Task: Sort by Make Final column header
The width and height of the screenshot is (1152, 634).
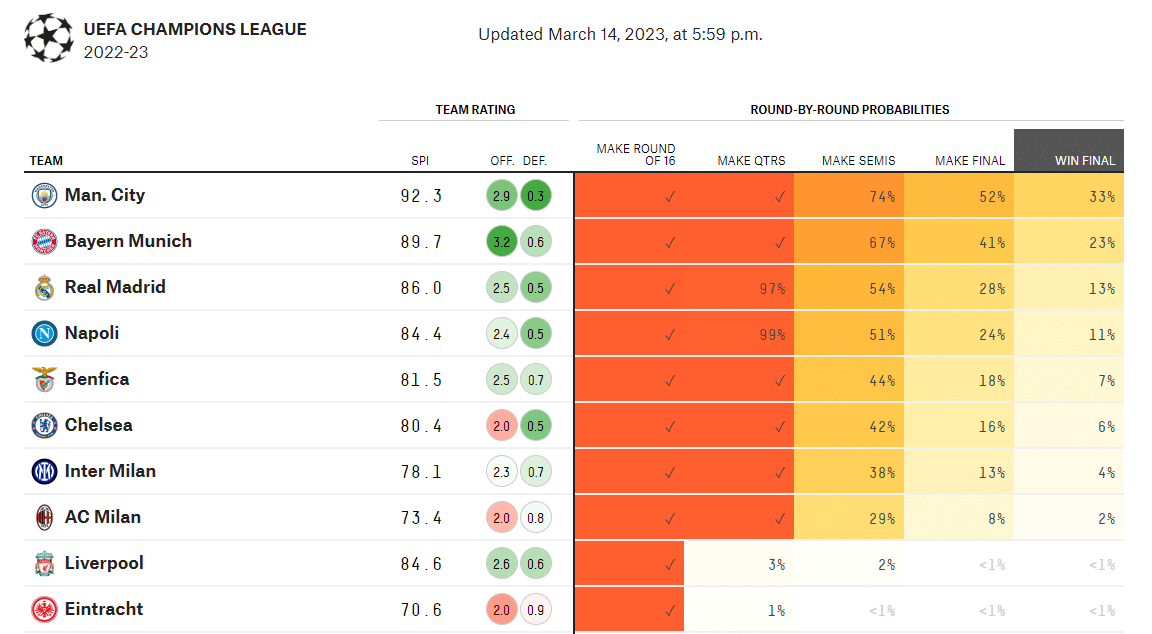Action: pyautogui.click(x=970, y=161)
